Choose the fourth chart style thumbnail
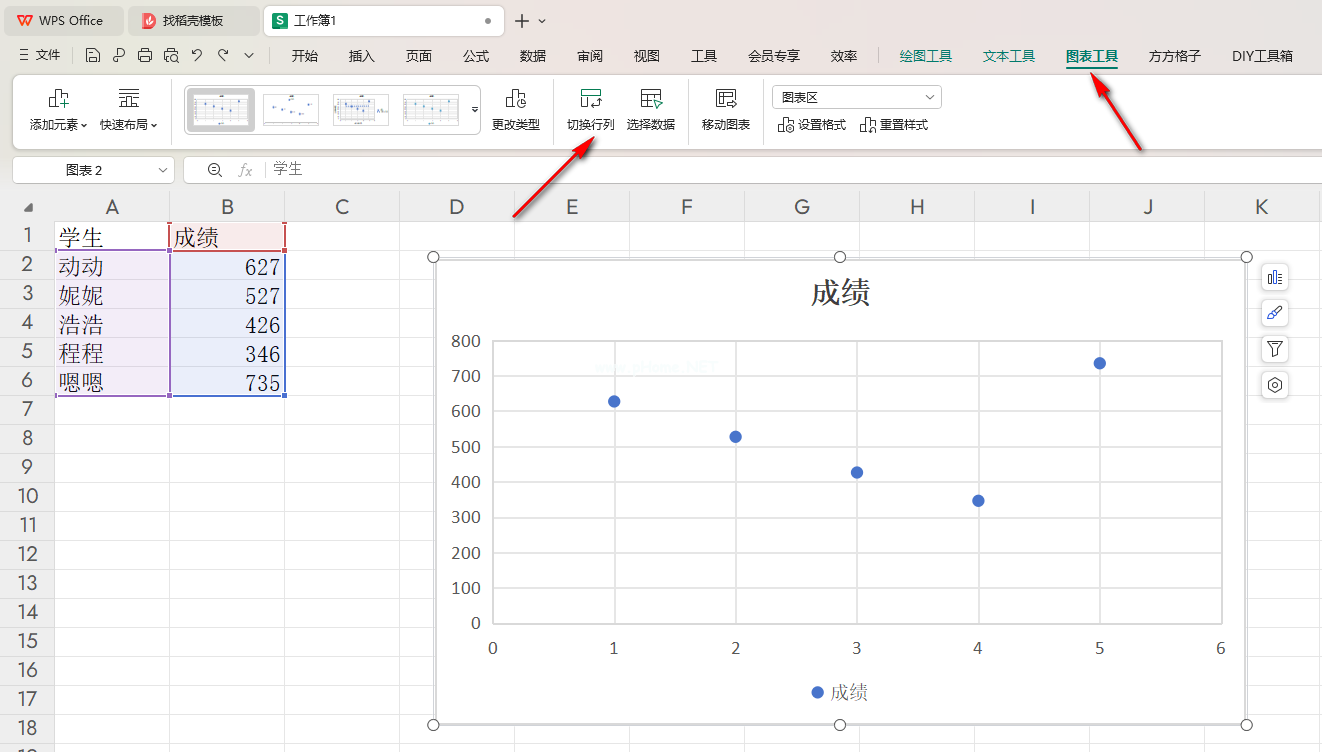The width and height of the screenshot is (1322, 752). click(x=431, y=110)
